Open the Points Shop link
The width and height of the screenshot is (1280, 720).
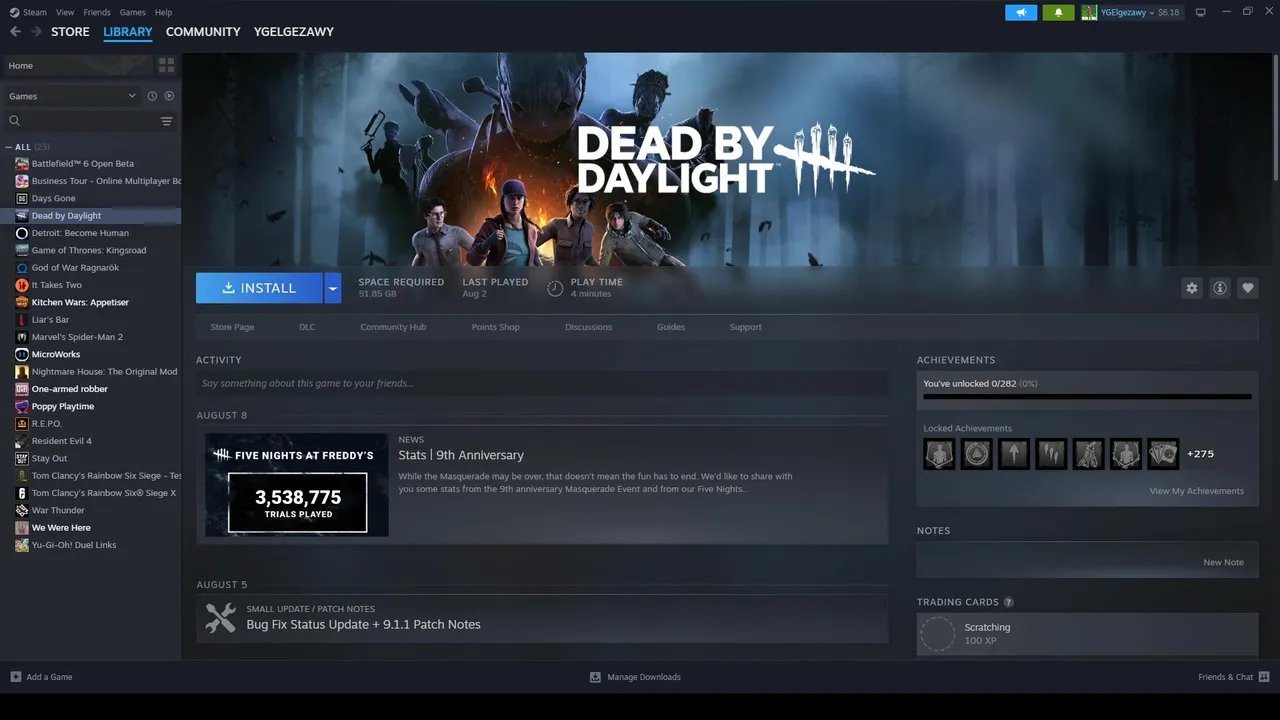coord(495,327)
